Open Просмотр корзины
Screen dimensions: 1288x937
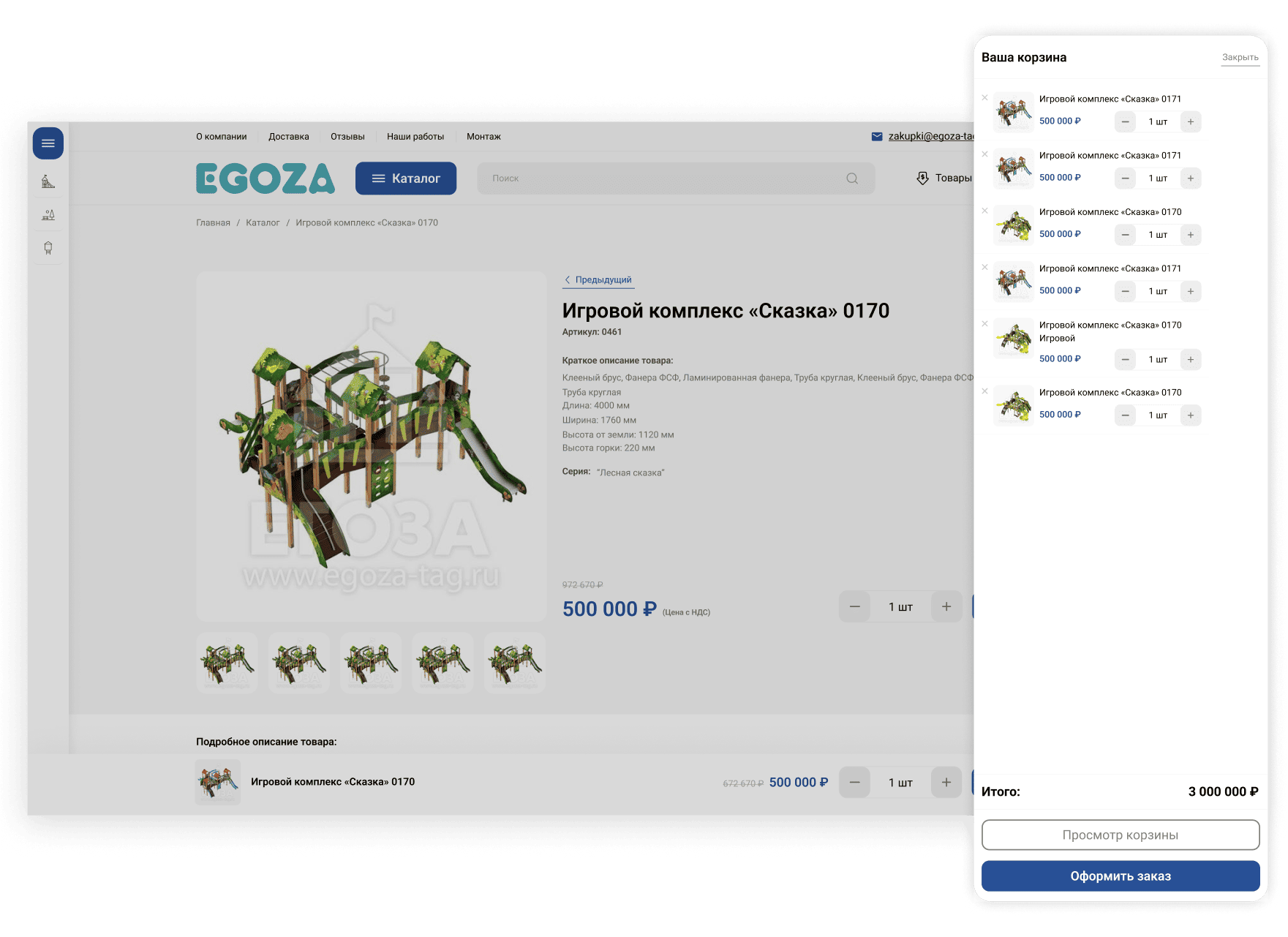pyautogui.click(x=1121, y=835)
